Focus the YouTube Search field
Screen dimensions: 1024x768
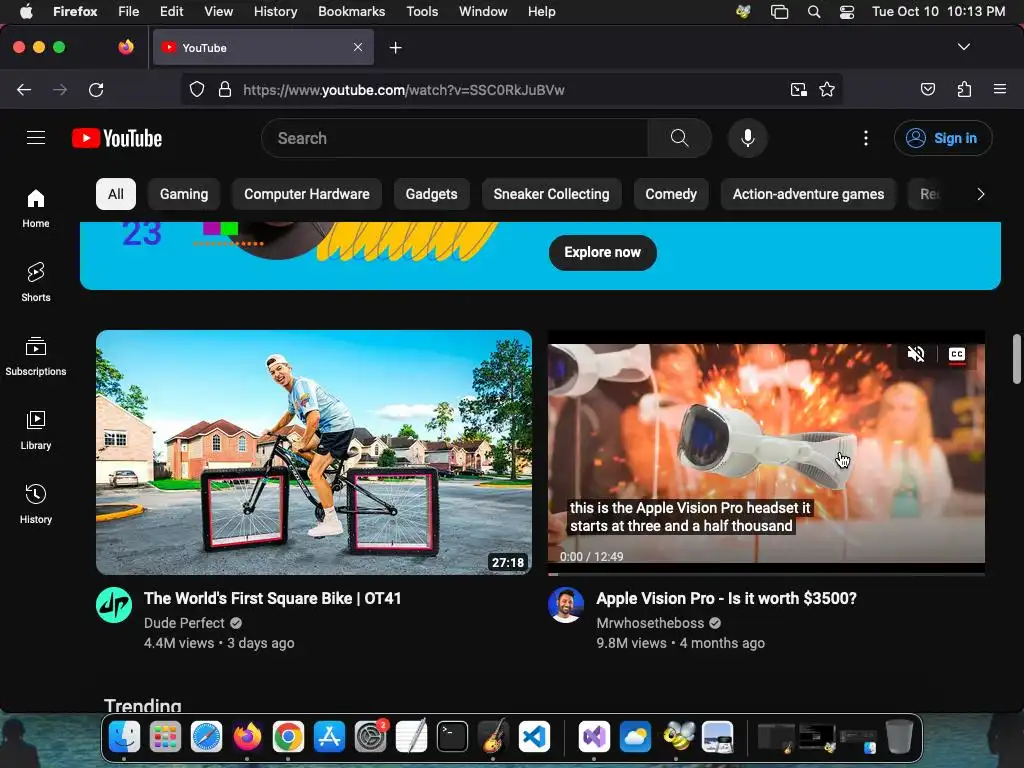click(x=455, y=138)
